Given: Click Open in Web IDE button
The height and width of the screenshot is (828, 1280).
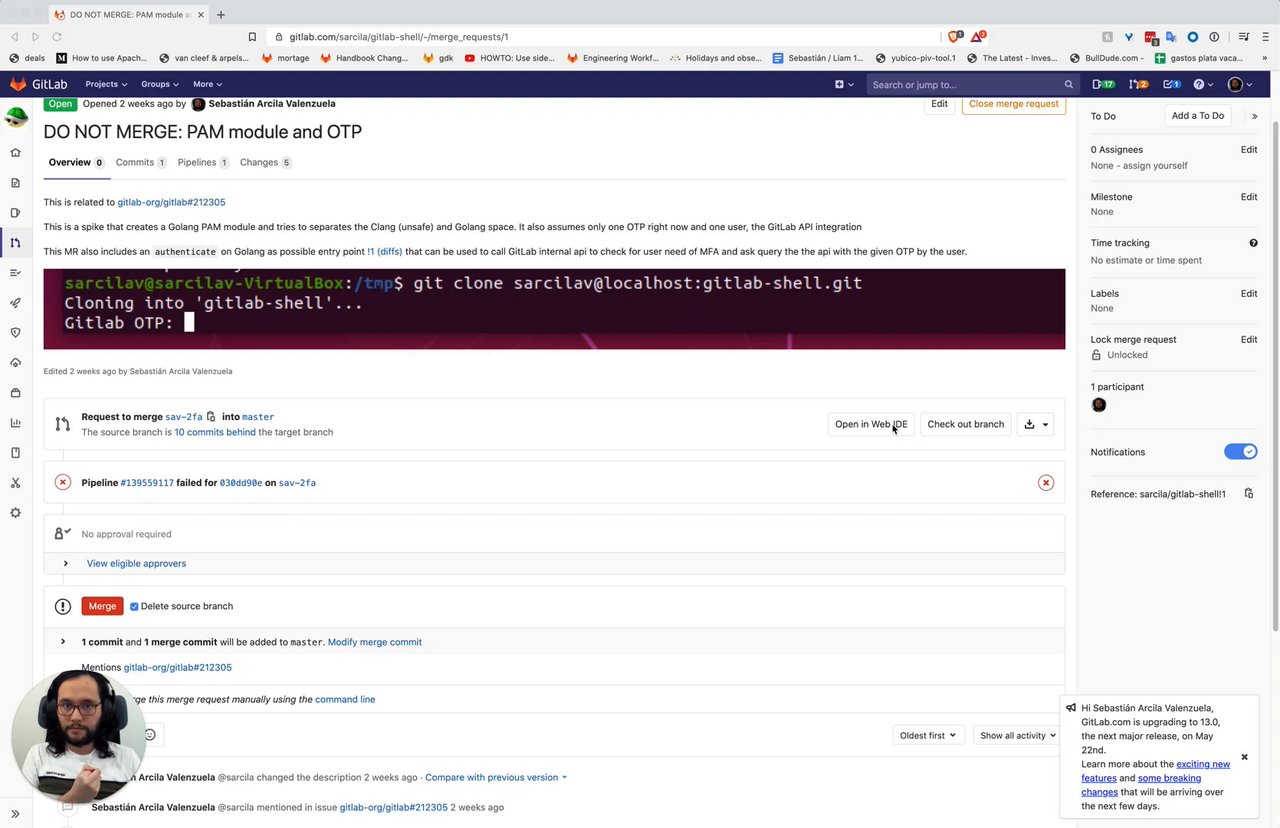Looking at the screenshot, I should tap(871, 424).
